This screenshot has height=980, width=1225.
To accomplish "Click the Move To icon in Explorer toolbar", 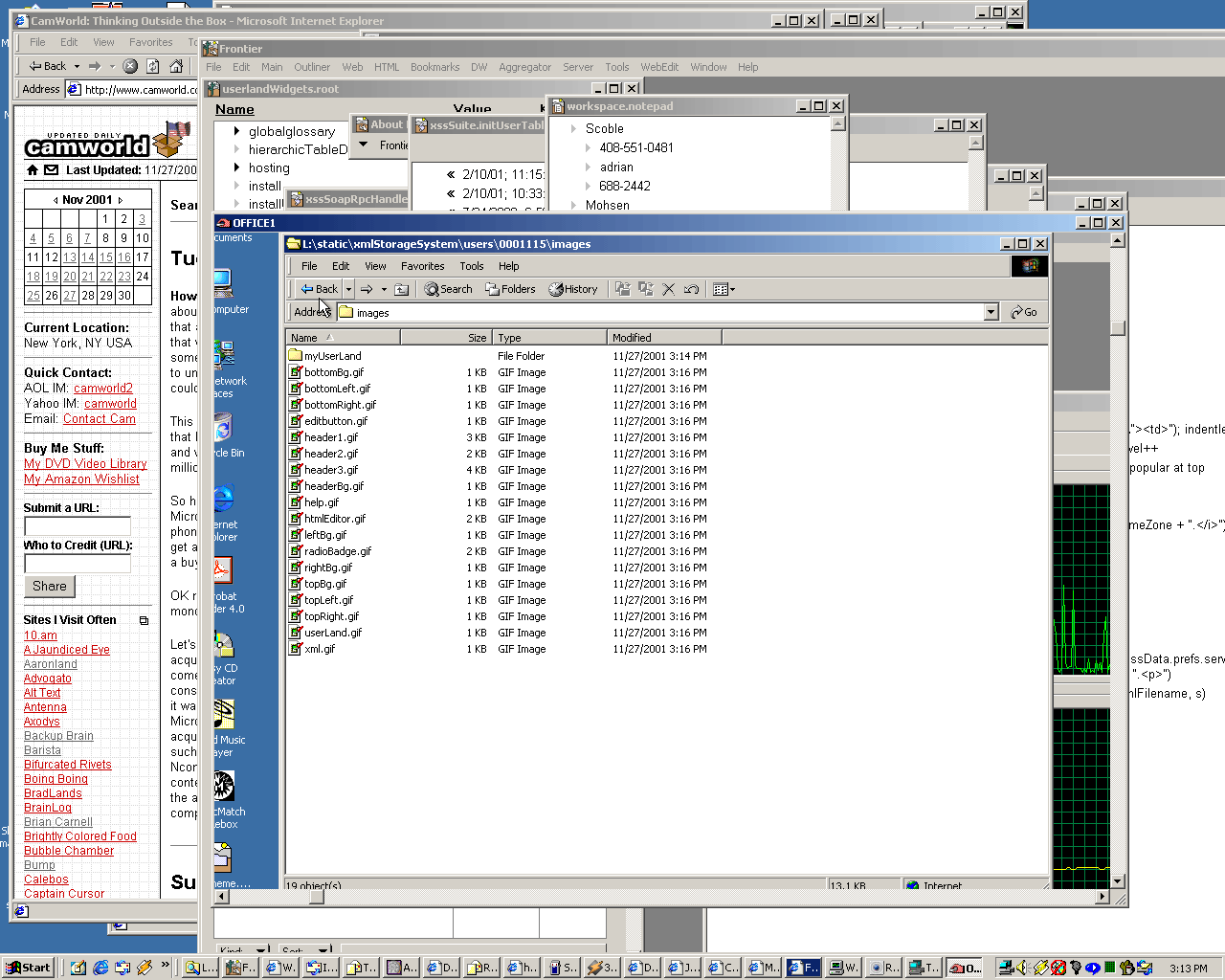I will tap(623, 289).
